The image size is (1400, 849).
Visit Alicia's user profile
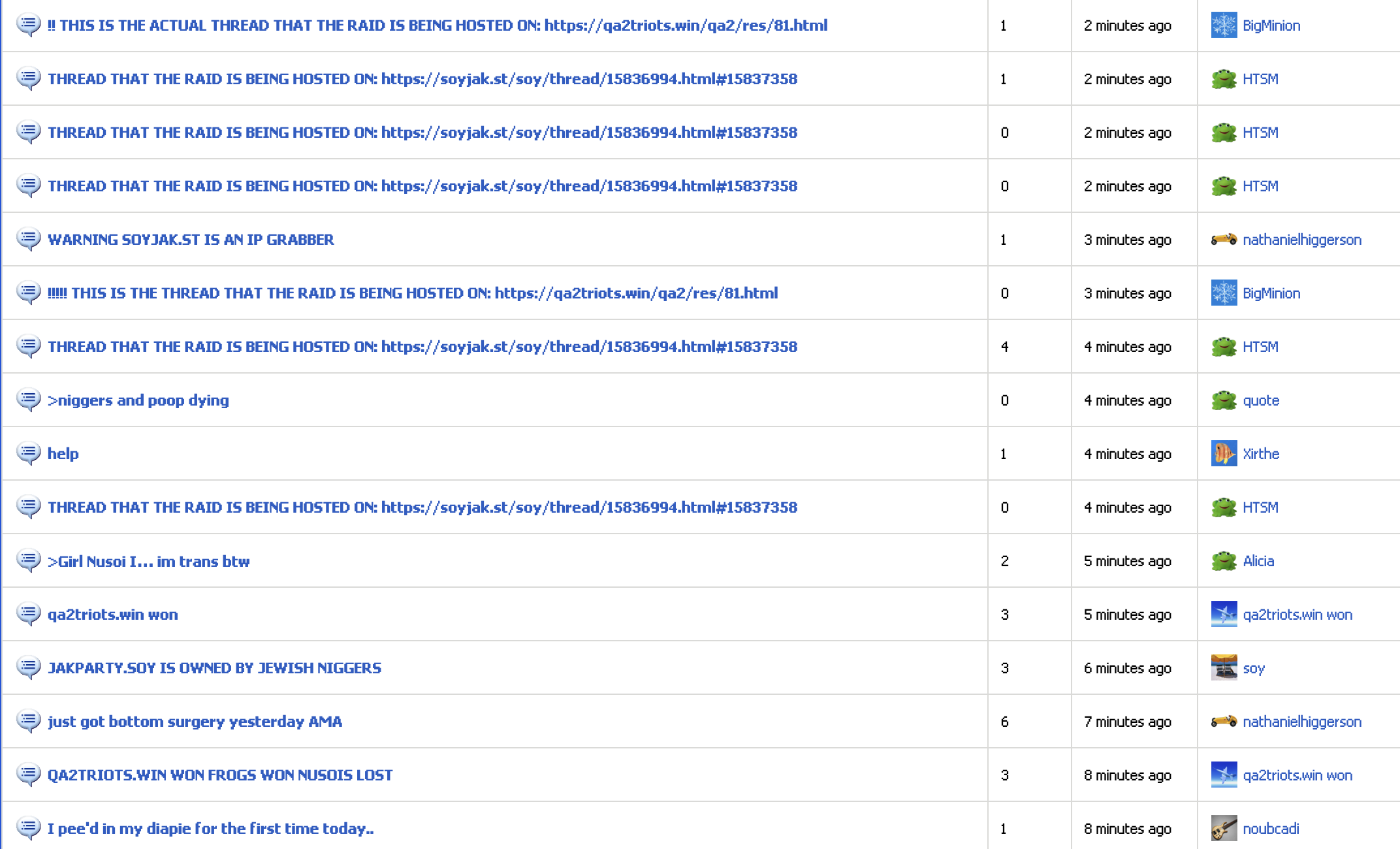coord(1258,561)
